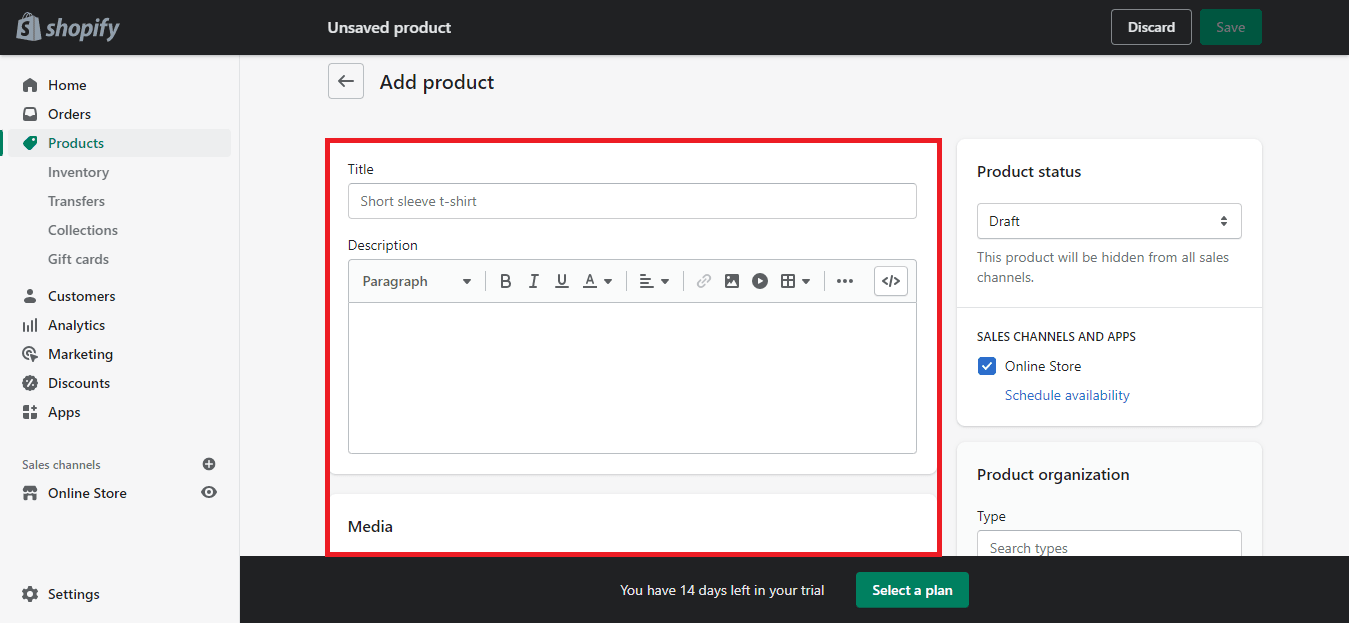Change product status from Draft
Screen dimensions: 1349x623
1108,220
